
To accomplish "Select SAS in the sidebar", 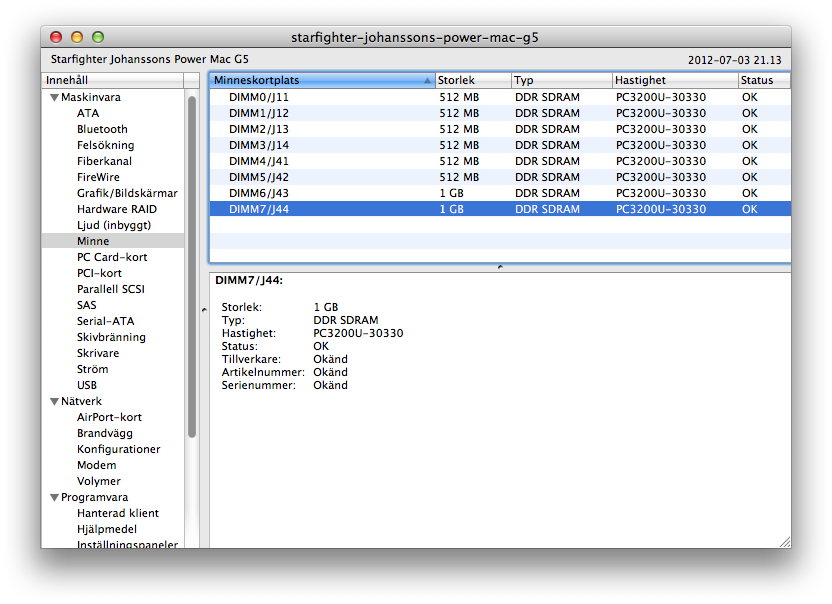I will tap(86, 305).
